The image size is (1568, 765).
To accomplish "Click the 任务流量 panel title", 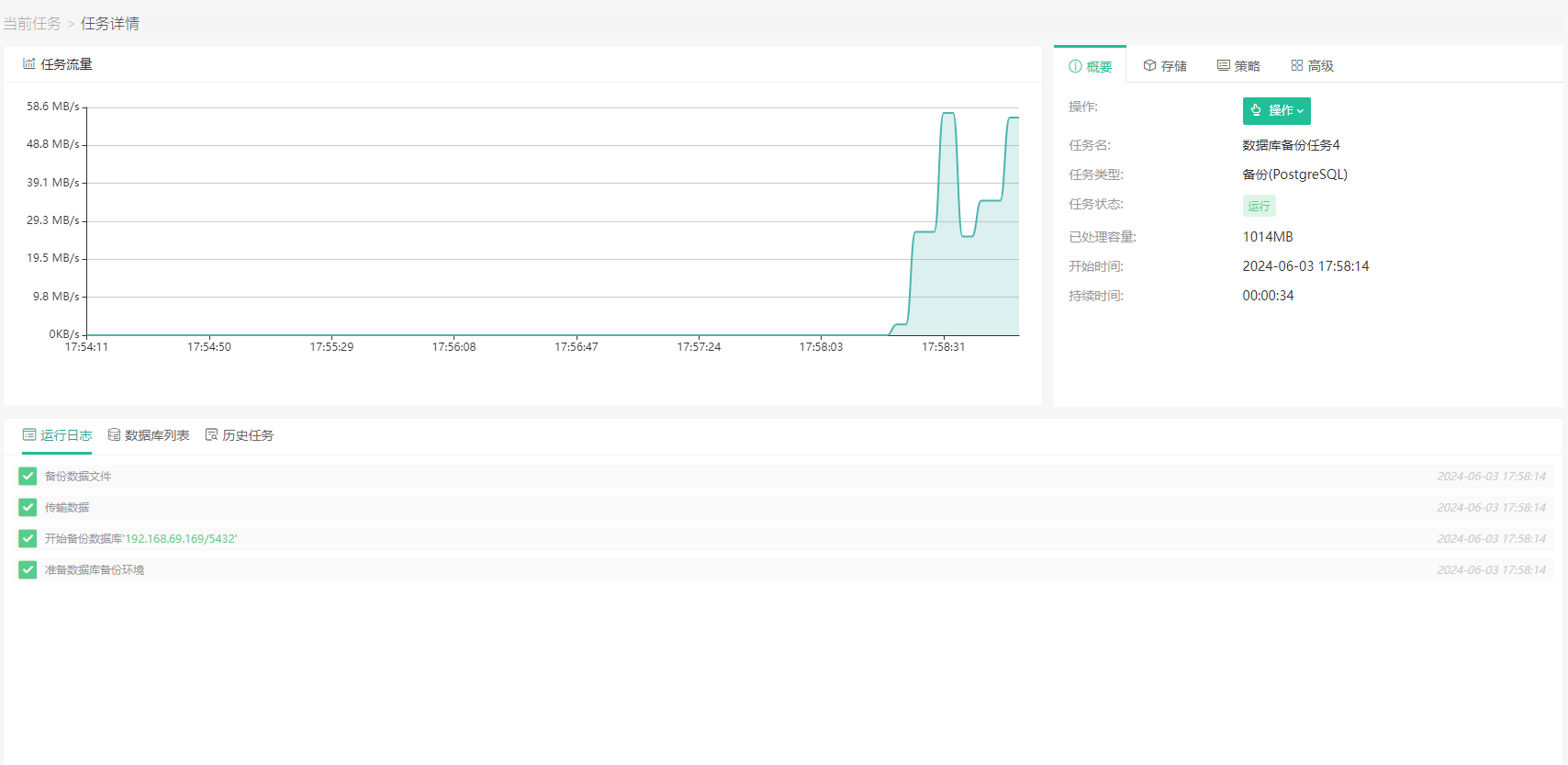I will pos(66,64).
